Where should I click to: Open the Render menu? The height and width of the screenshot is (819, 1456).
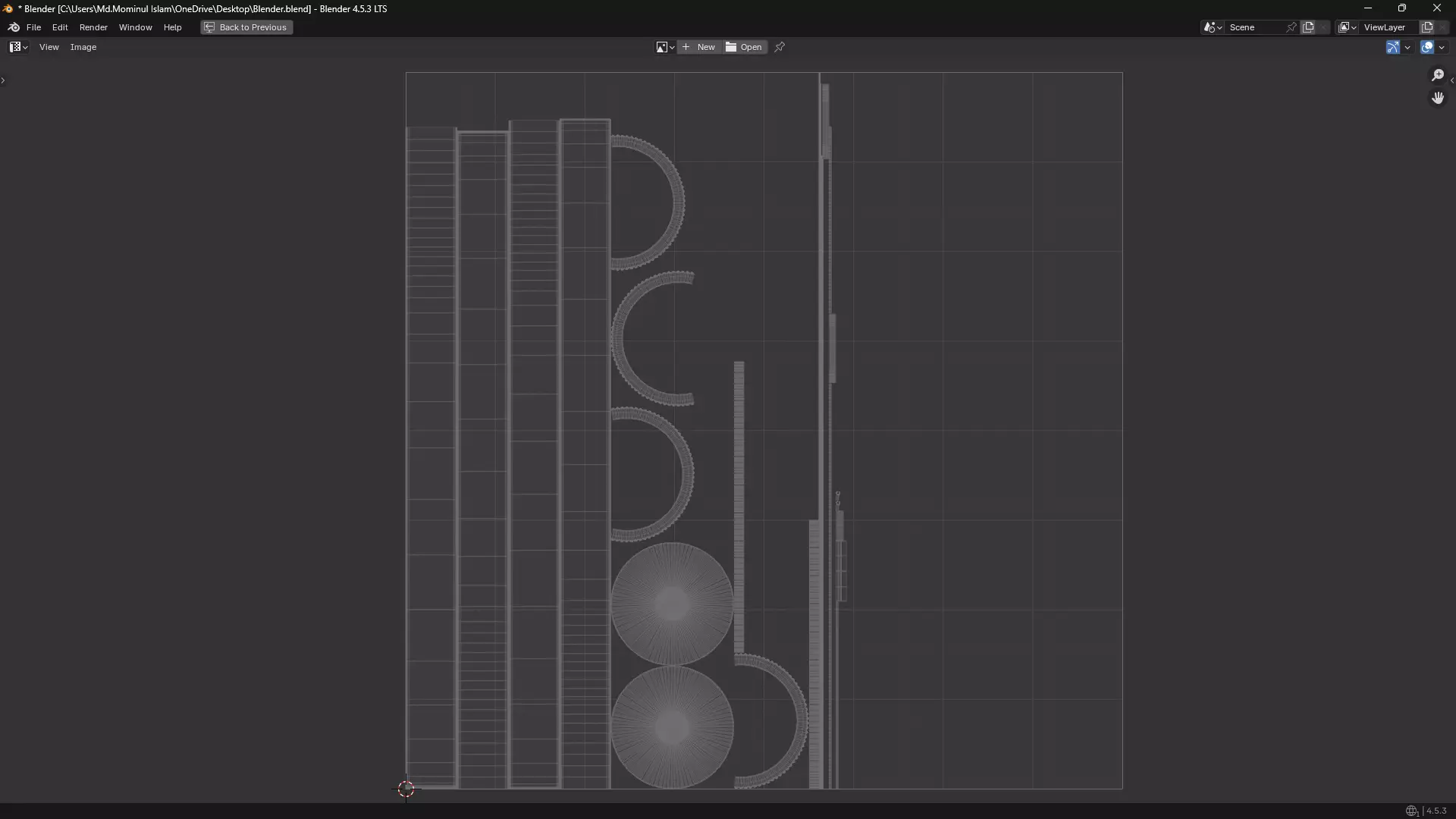[x=93, y=27]
